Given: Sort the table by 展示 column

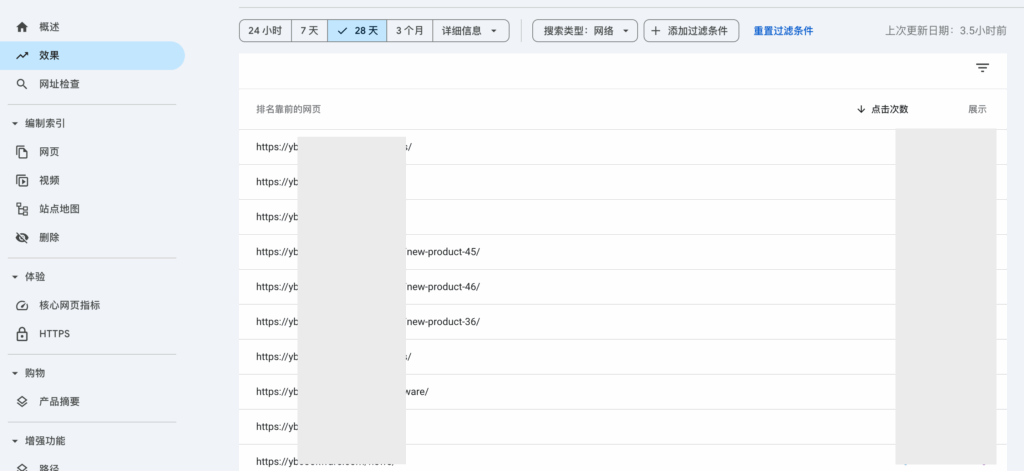Looking at the screenshot, I should coord(977,109).
